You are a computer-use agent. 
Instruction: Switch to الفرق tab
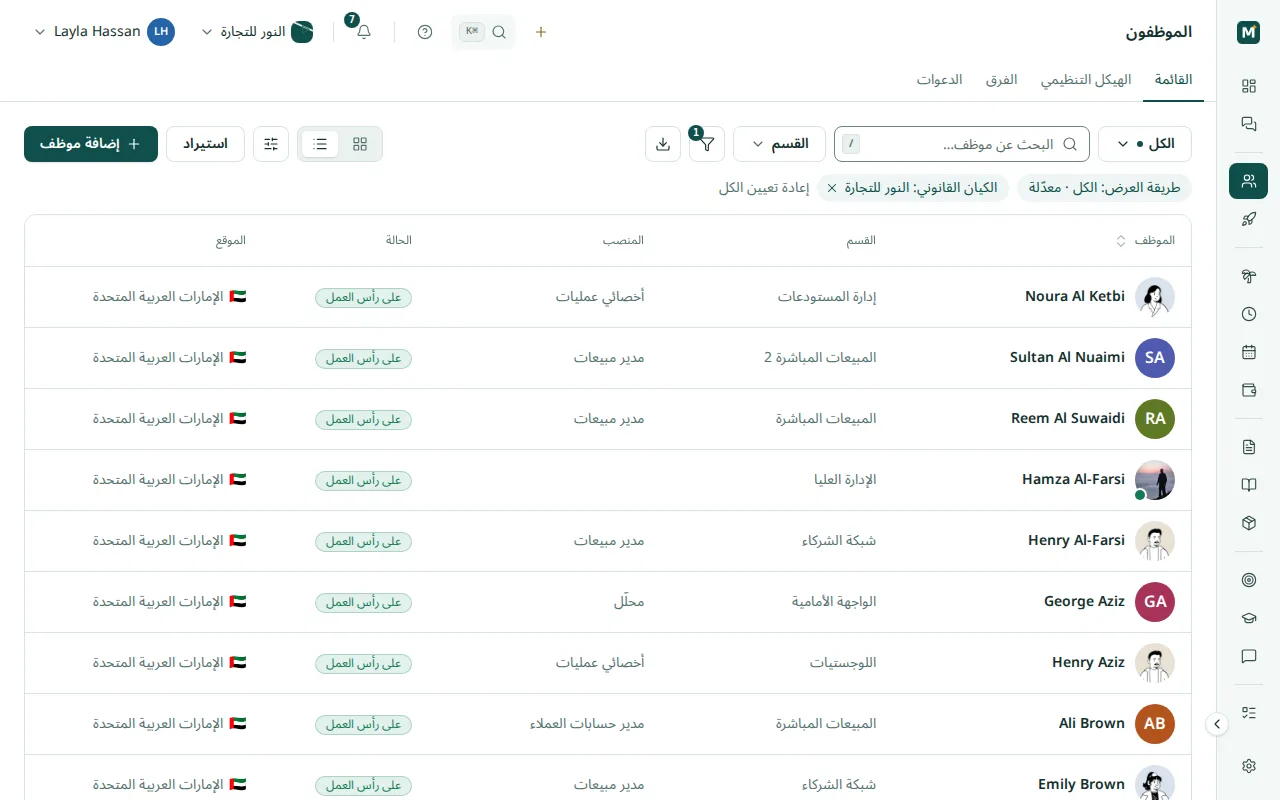click(x=1001, y=80)
